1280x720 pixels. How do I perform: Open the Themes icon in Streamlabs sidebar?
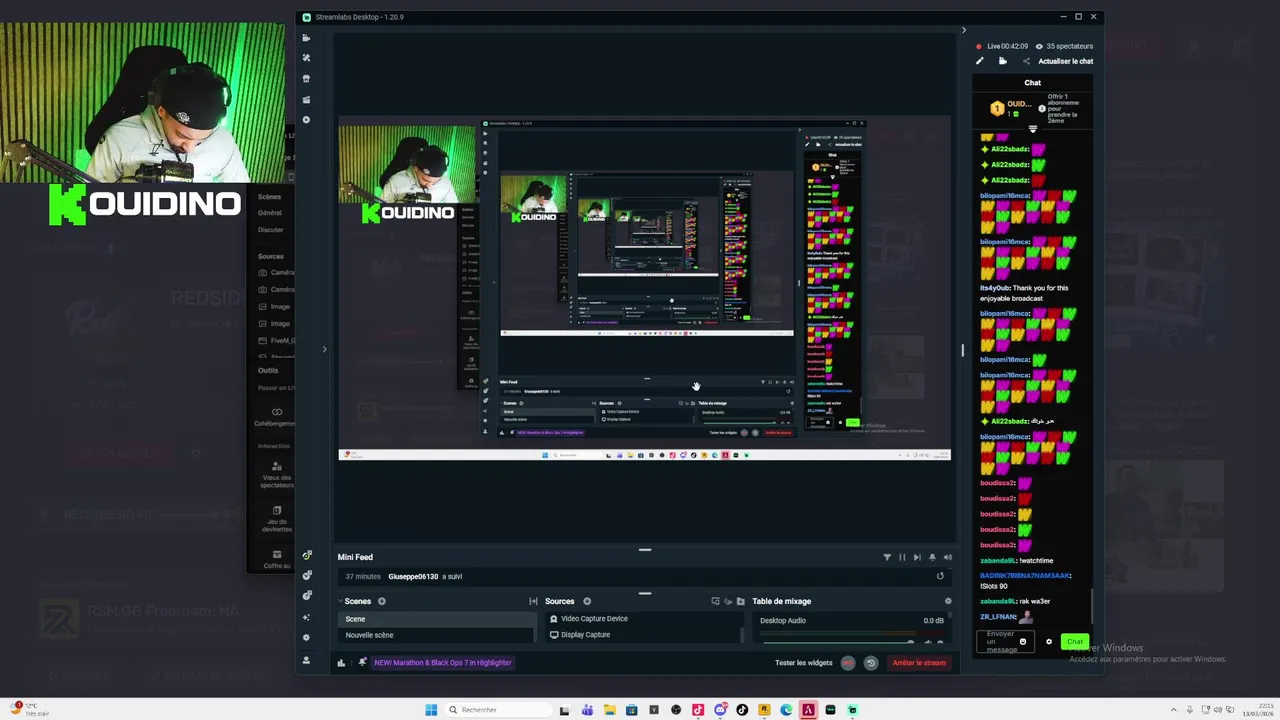tap(306, 58)
